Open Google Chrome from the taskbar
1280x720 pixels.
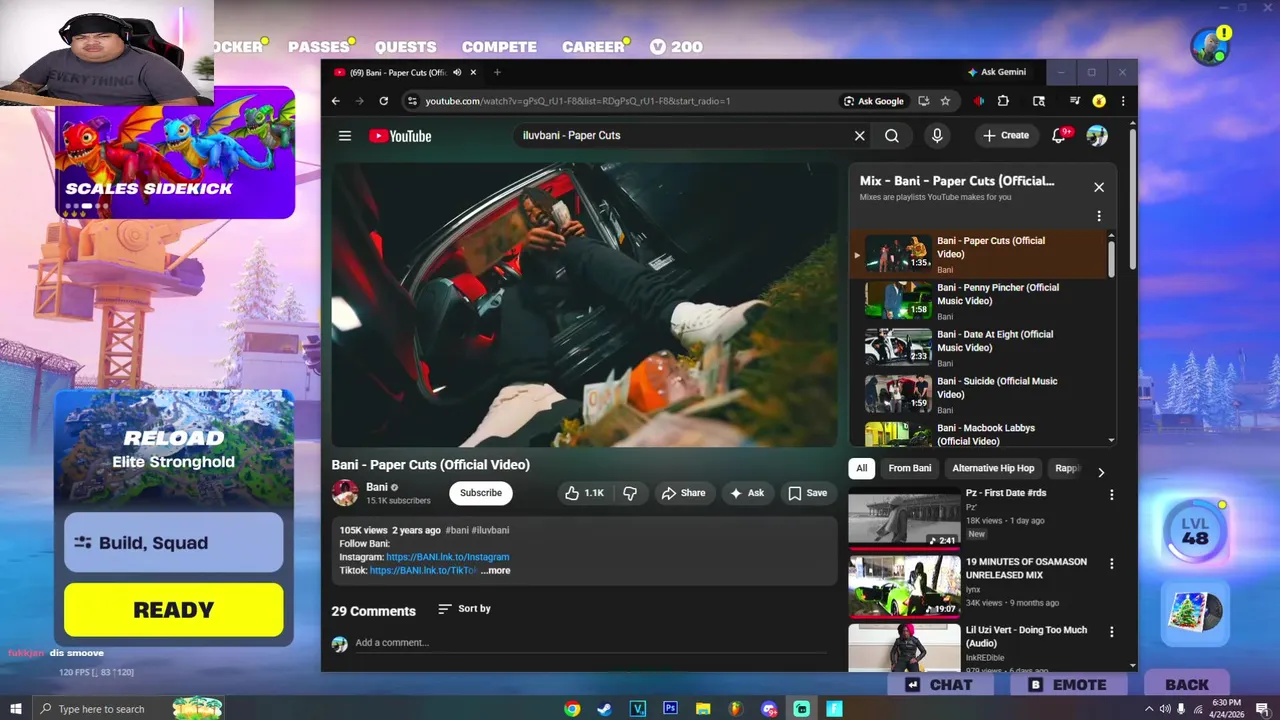pyautogui.click(x=572, y=709)
